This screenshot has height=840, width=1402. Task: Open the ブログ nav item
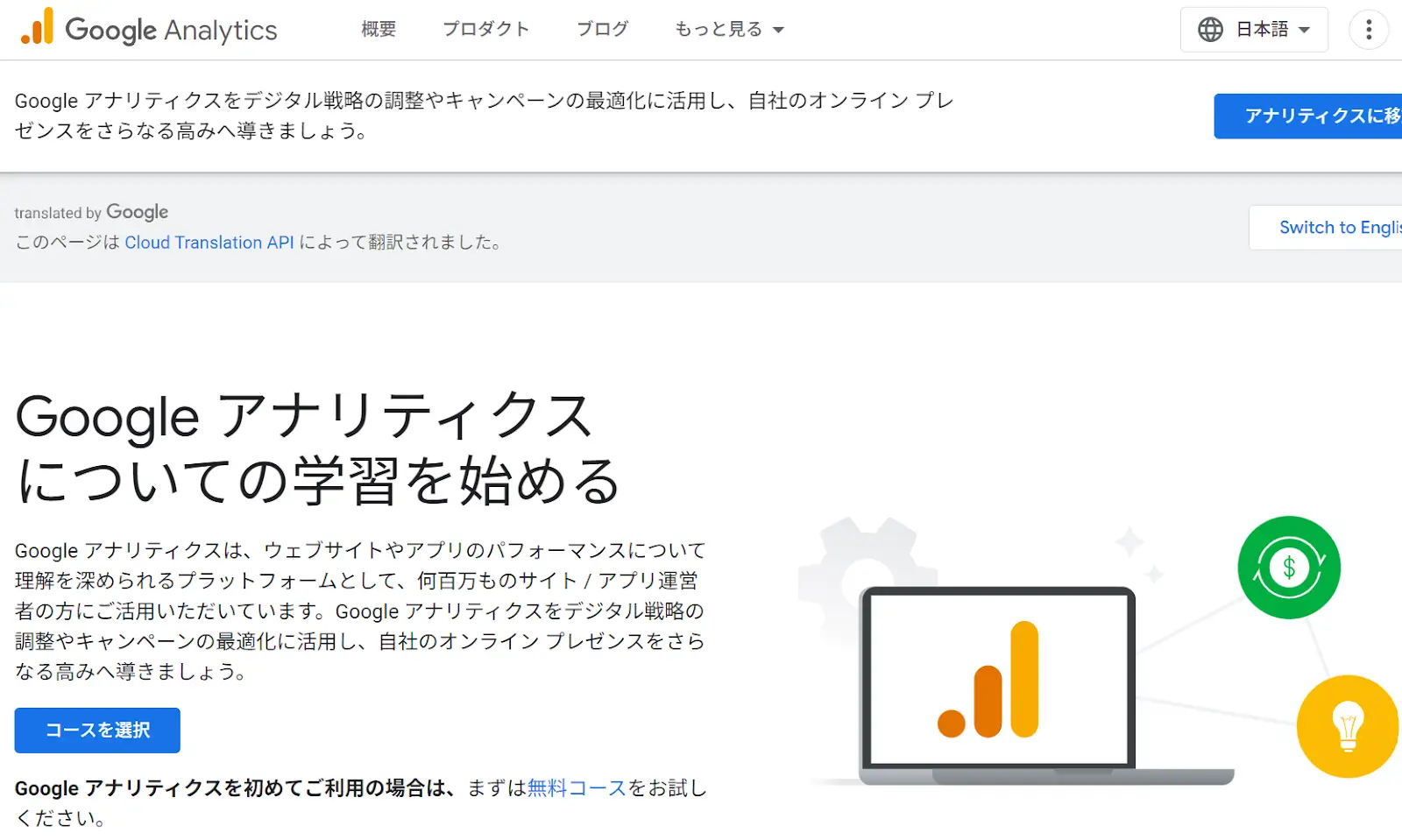pos(603,29)
